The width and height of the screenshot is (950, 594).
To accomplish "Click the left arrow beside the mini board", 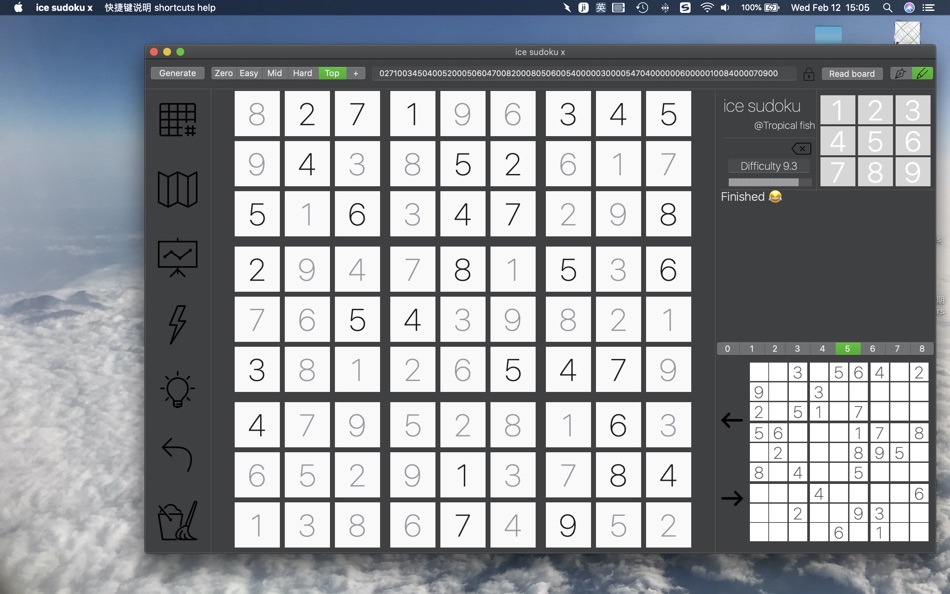I will coord(732,419).
